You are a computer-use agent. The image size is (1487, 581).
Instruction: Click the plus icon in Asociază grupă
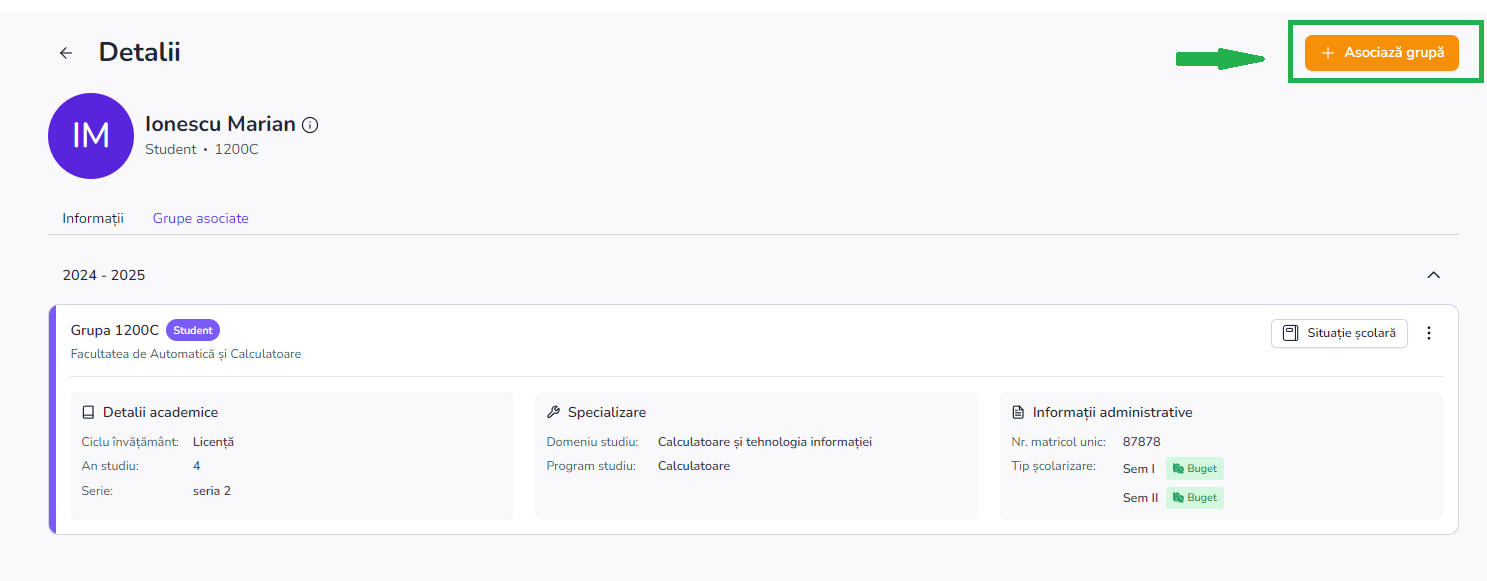click(x=1328, y=53)
